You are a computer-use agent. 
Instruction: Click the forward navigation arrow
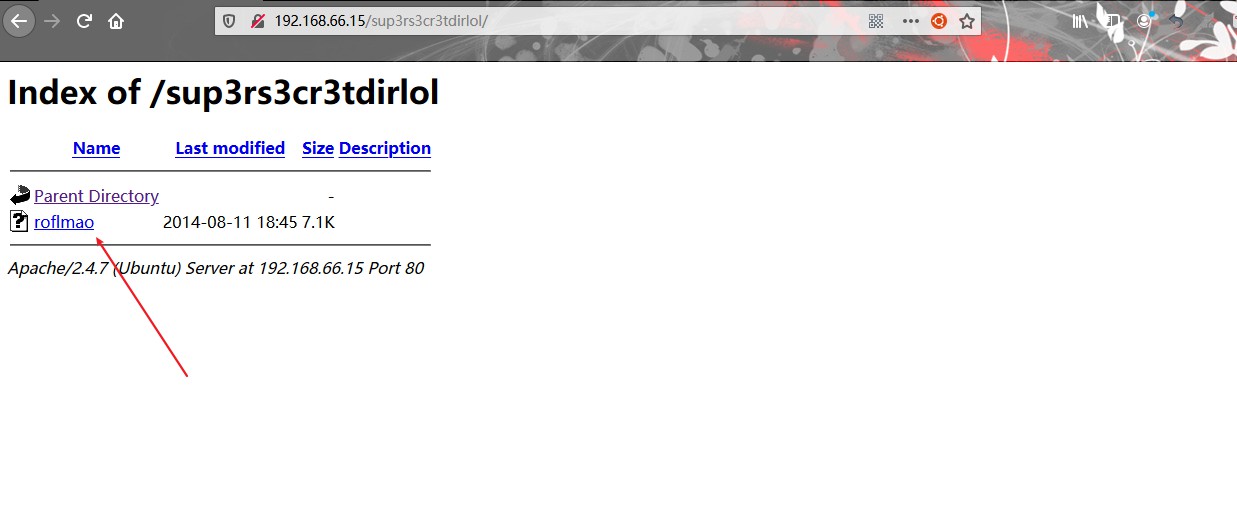click(x=52, y=21)
